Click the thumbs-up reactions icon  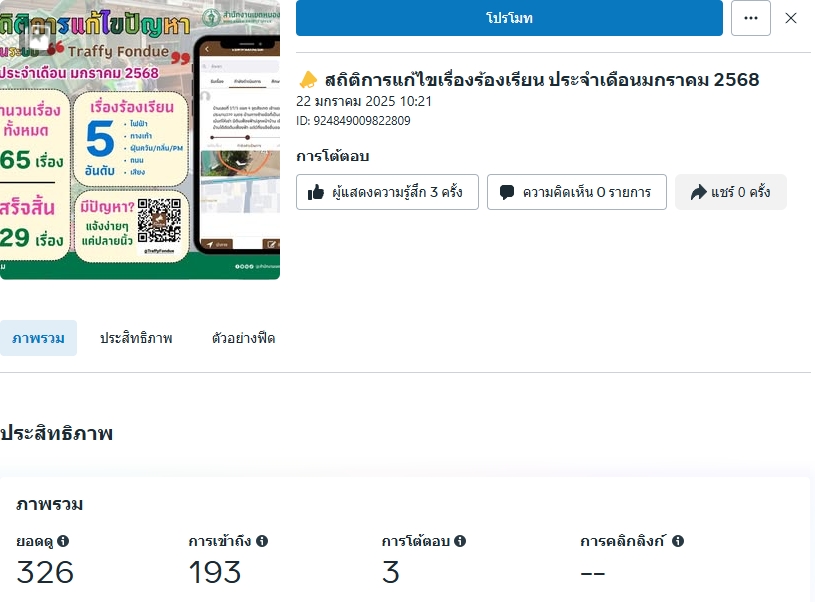click(x=316, y=192)
